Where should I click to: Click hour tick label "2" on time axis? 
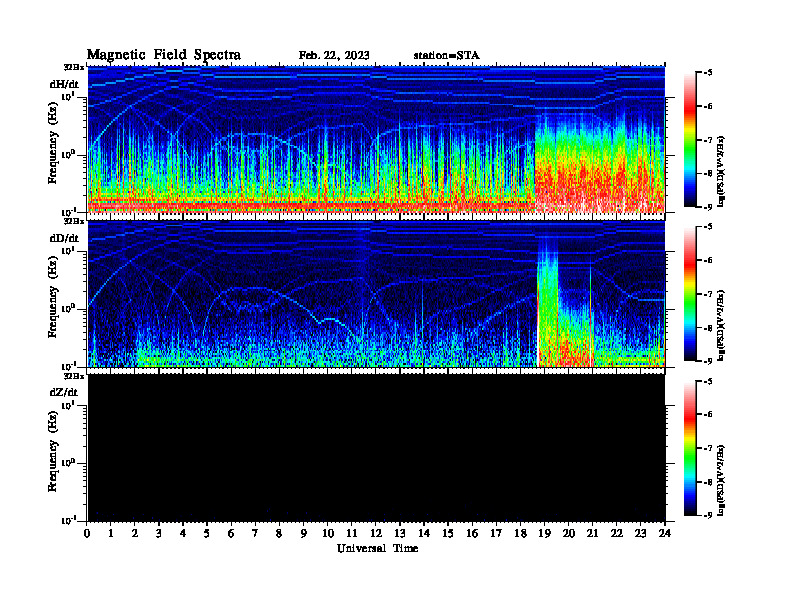pyautogui.click(x=135, y=533)
